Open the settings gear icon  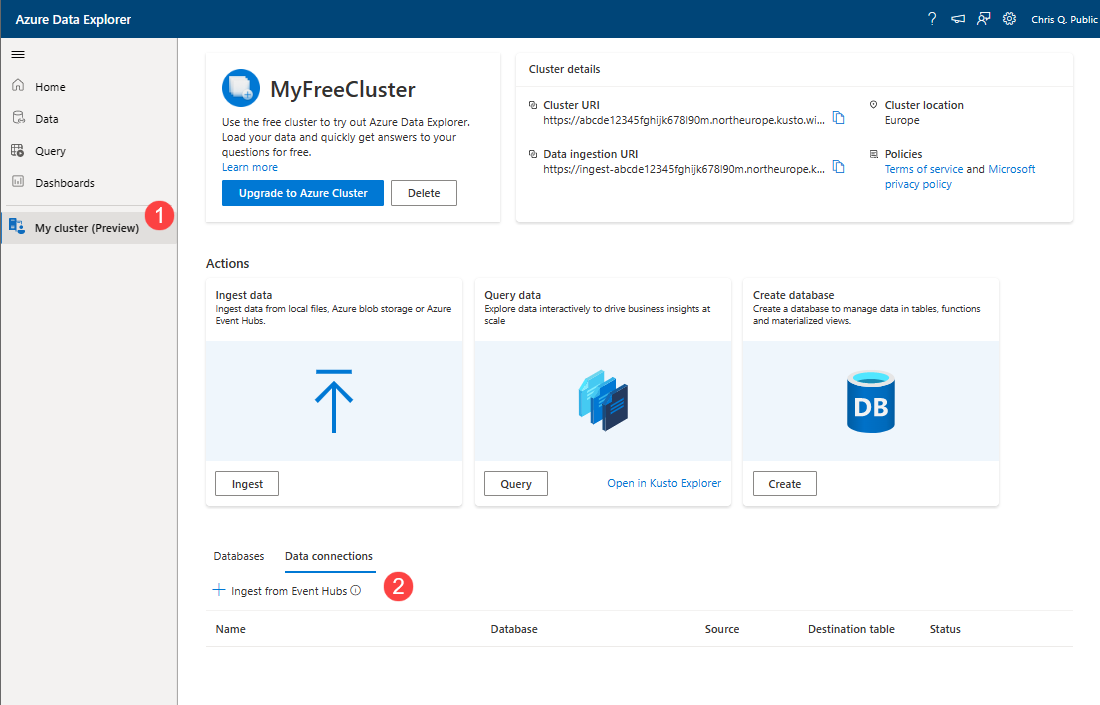pos(1010,19)
